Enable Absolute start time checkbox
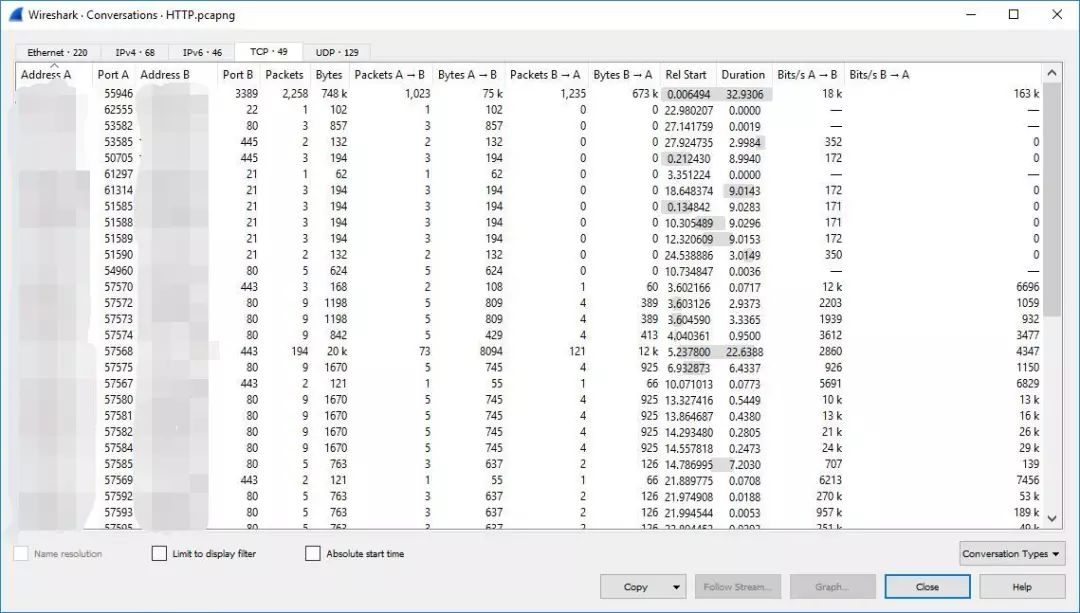The height and width of the screenshot is (613, 1080). click(x=313, y=554)
